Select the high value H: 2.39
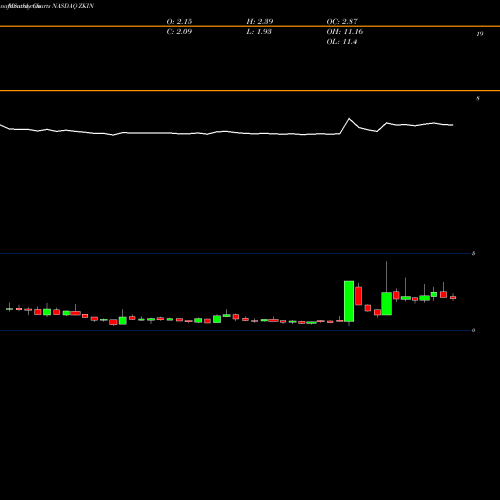This screenshot has height=500, width=500. point(260,21)
